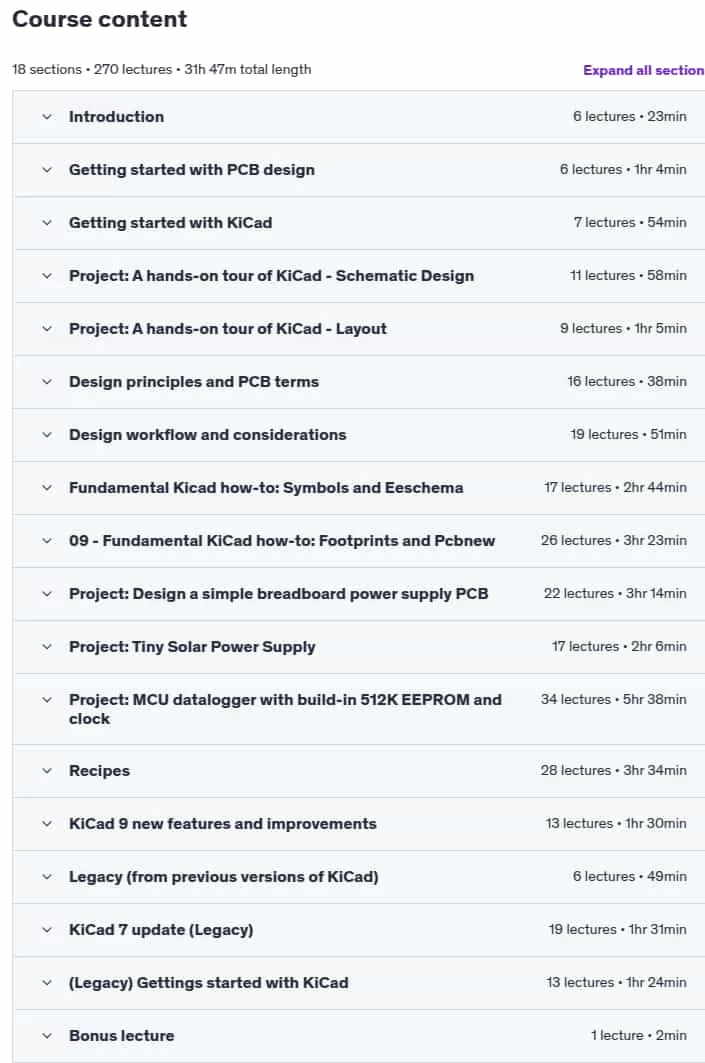Click the chevron for Design principles and PCB terms
The image size is (705, 1063).
(47, 382)
